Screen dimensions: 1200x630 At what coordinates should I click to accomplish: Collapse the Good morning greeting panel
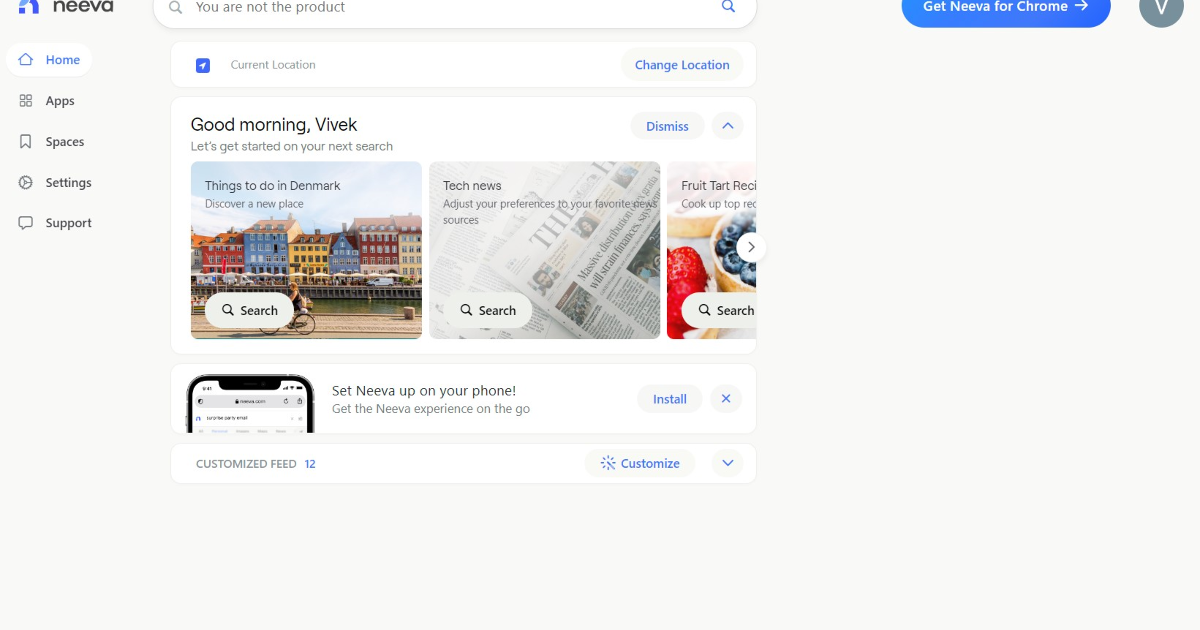coord(728,125)
